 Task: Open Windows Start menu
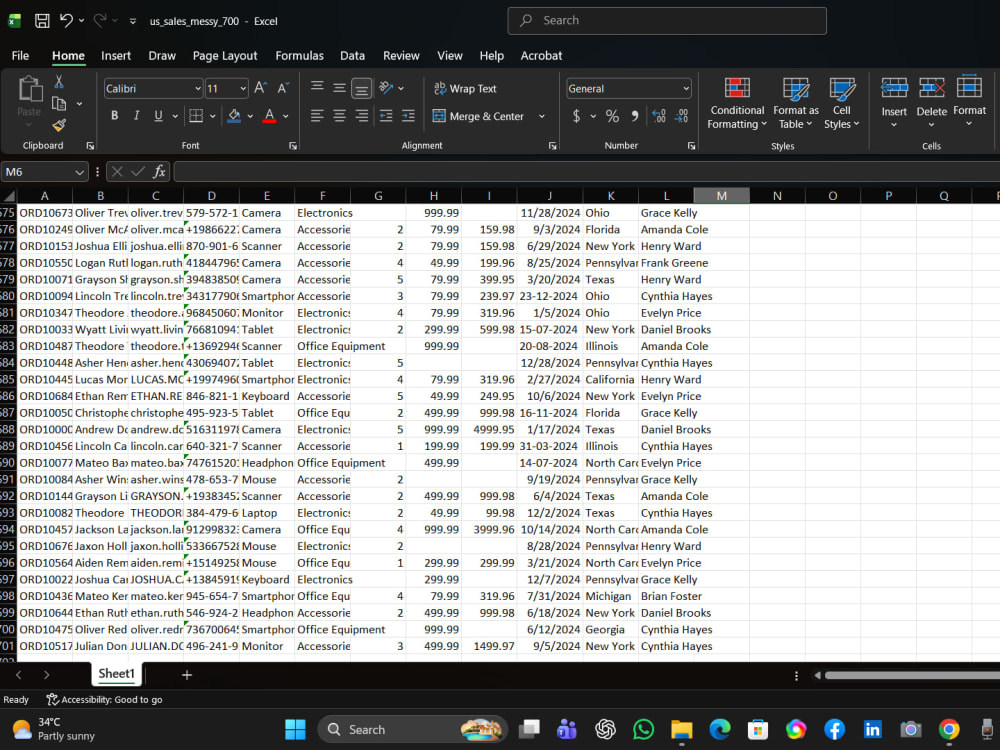click(x=295, y=729)
